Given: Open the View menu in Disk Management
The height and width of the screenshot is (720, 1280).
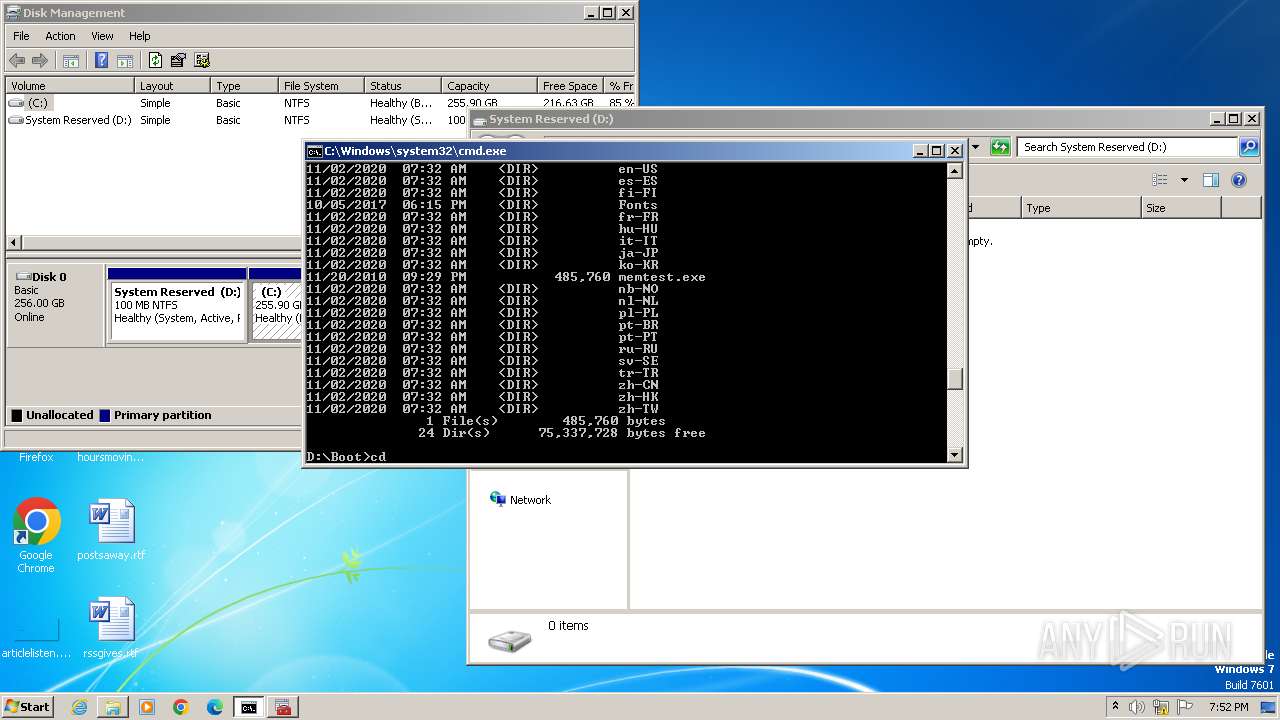Looking at the screenshot, I should click(102, 36).
